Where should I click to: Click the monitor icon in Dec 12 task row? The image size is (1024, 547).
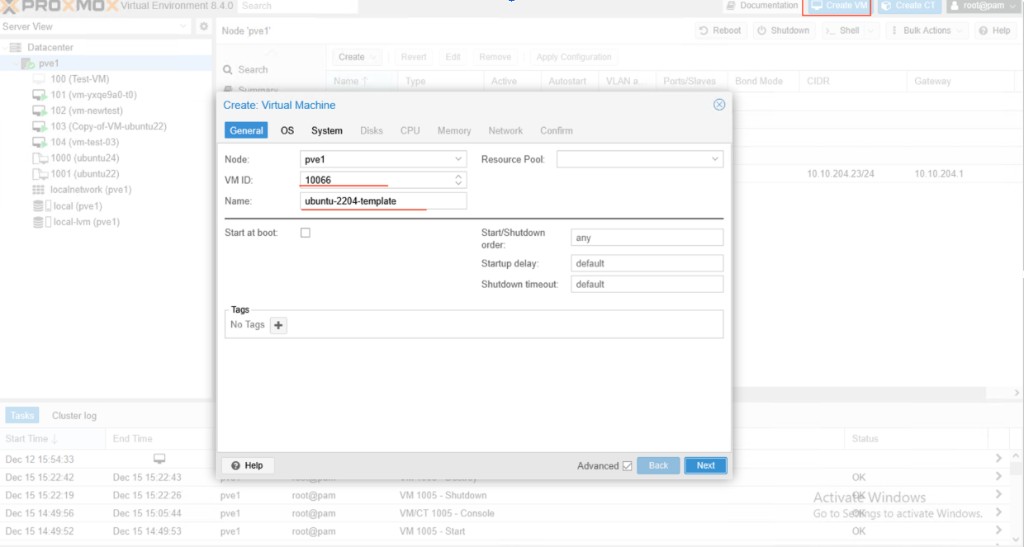pos(159,458)
